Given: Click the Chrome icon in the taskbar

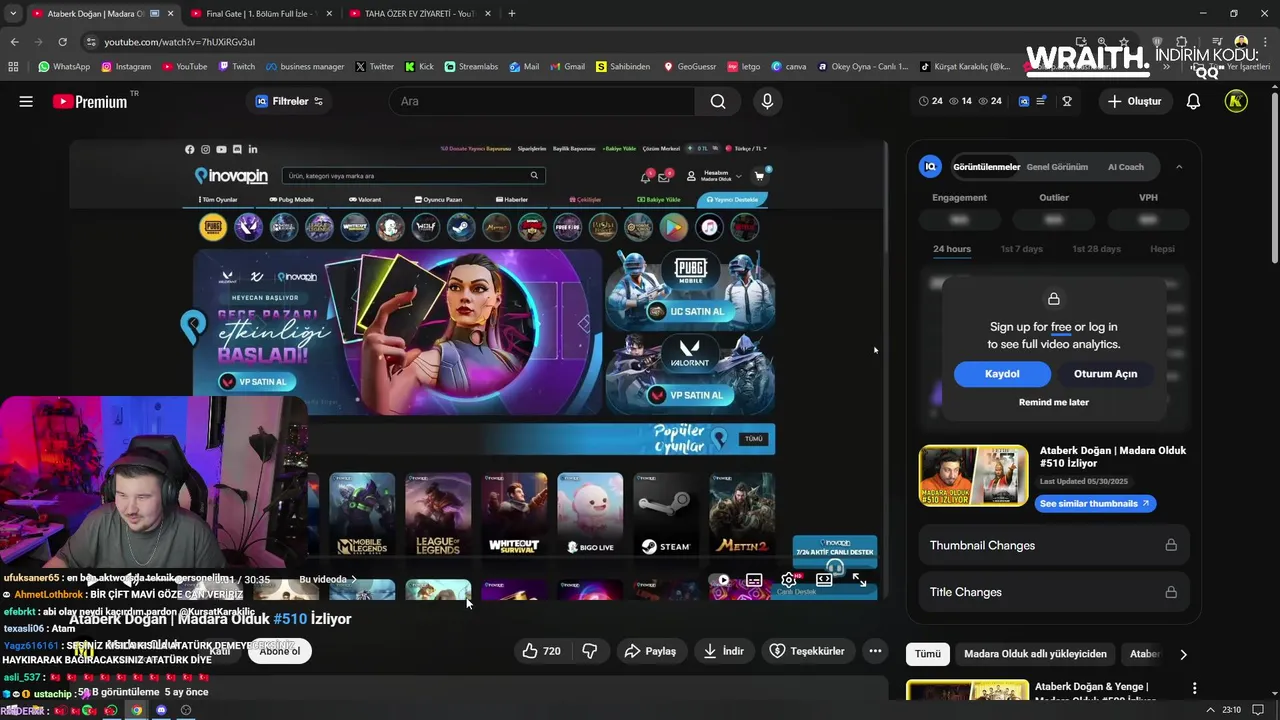Looking at the screenshot, I should [136, 710].
